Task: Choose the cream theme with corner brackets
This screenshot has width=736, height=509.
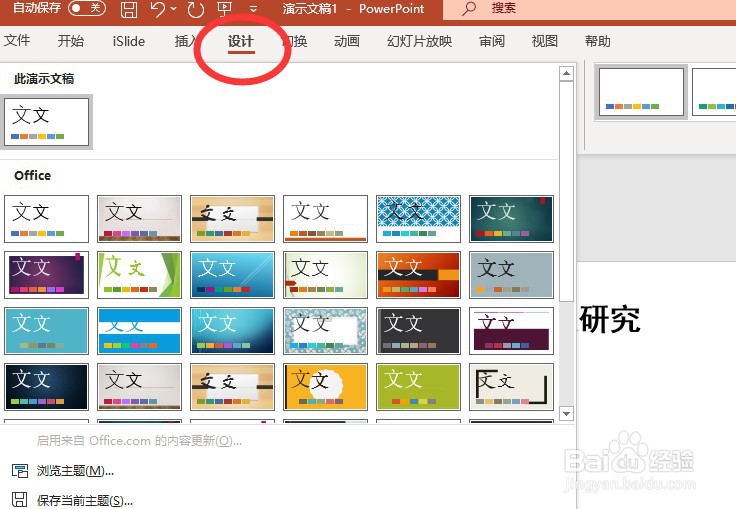Action: (511, 386)
